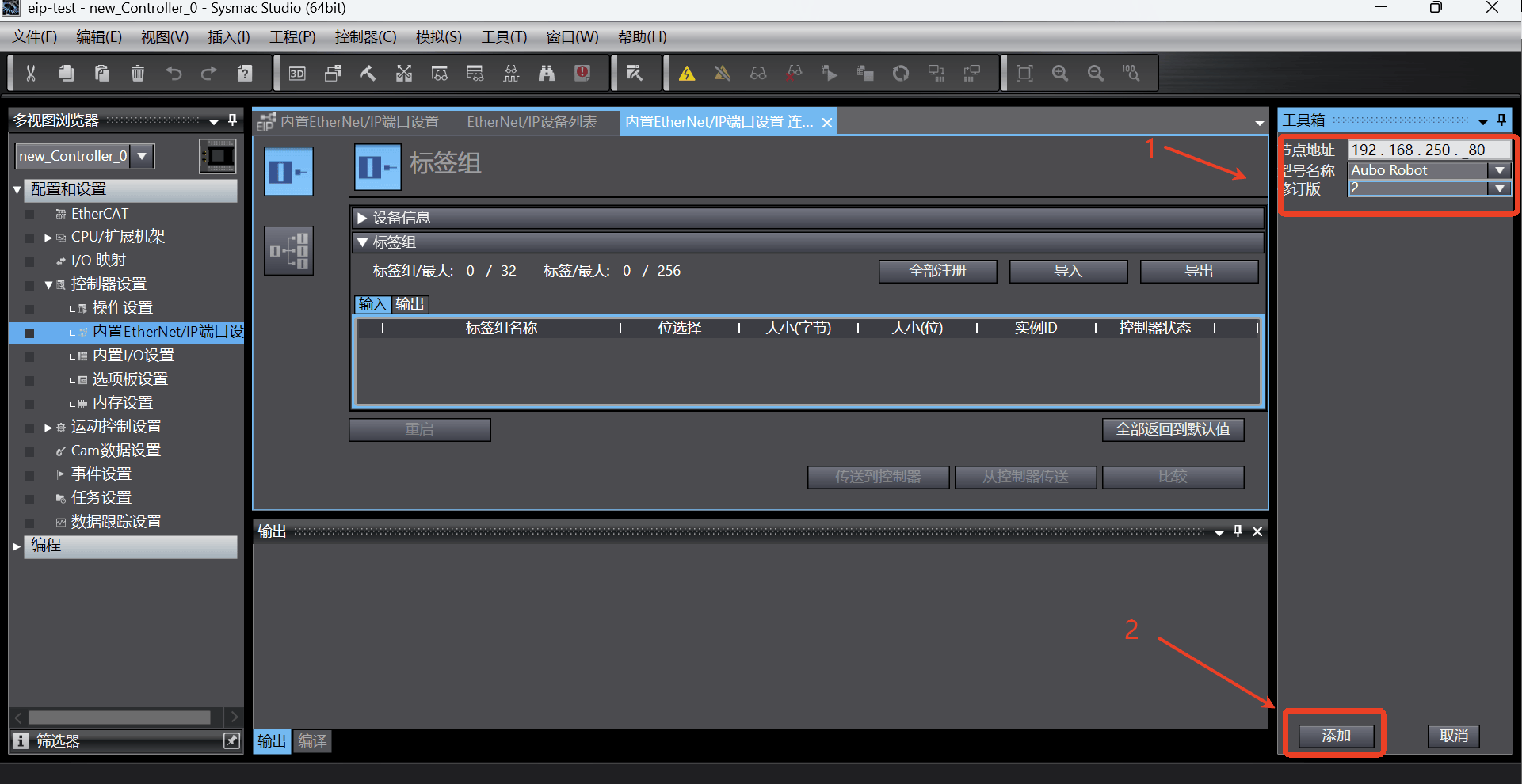The image size is (1522, 784).
Task: Click the Zoom in magnifier icon
Action: click(x=1060, y=74)
